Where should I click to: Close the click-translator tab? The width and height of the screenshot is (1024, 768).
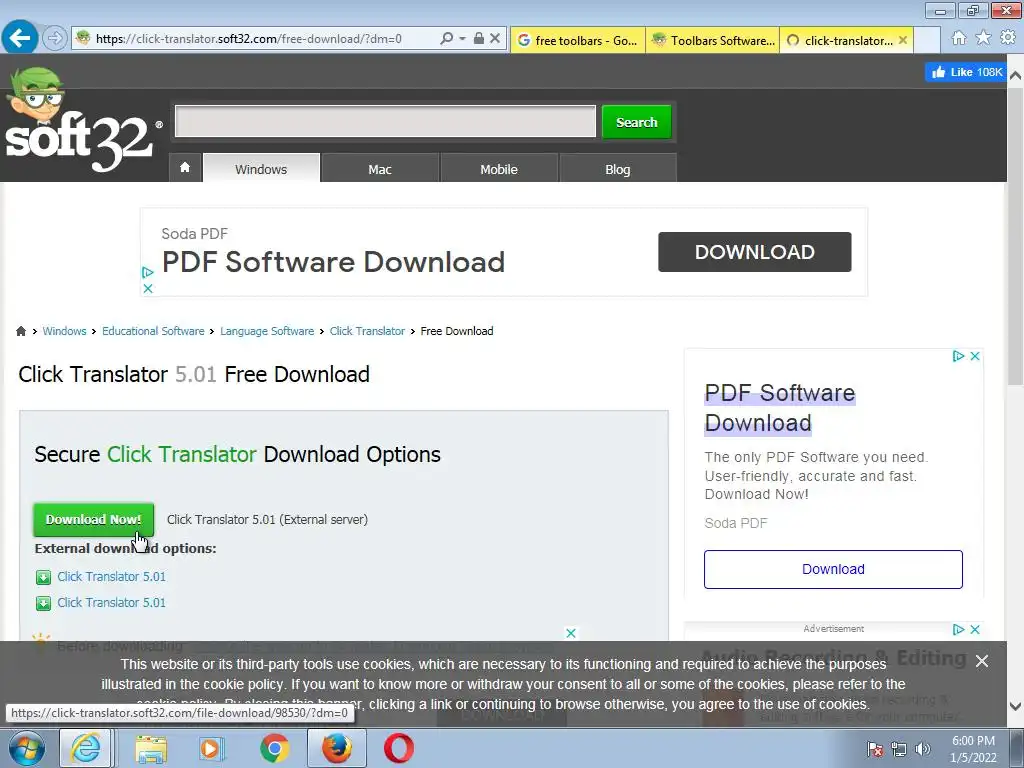point(903,40)
